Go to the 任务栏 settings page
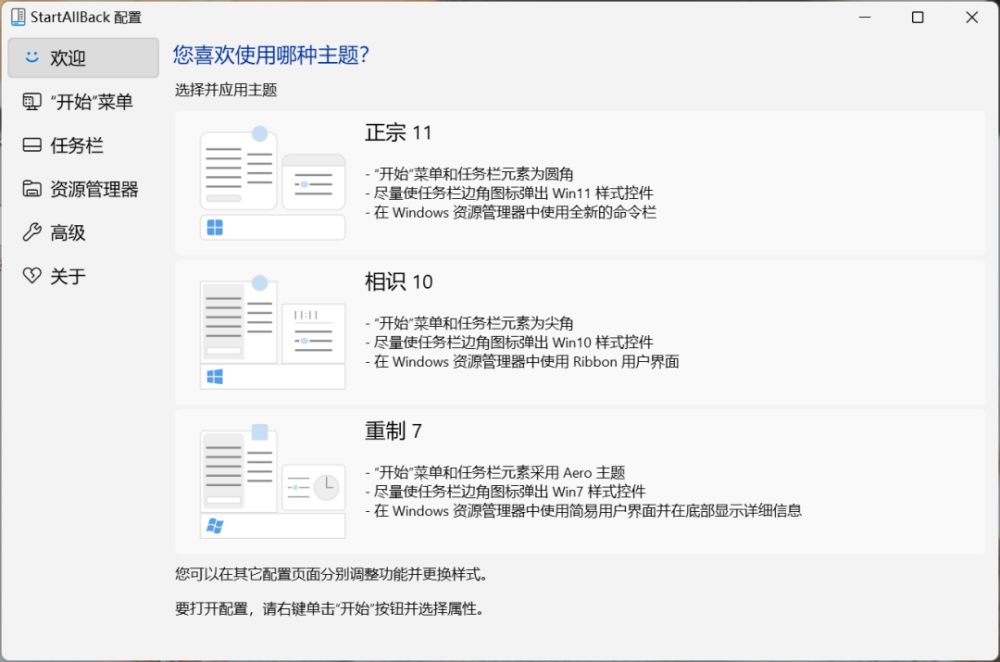 pos(84,145)
